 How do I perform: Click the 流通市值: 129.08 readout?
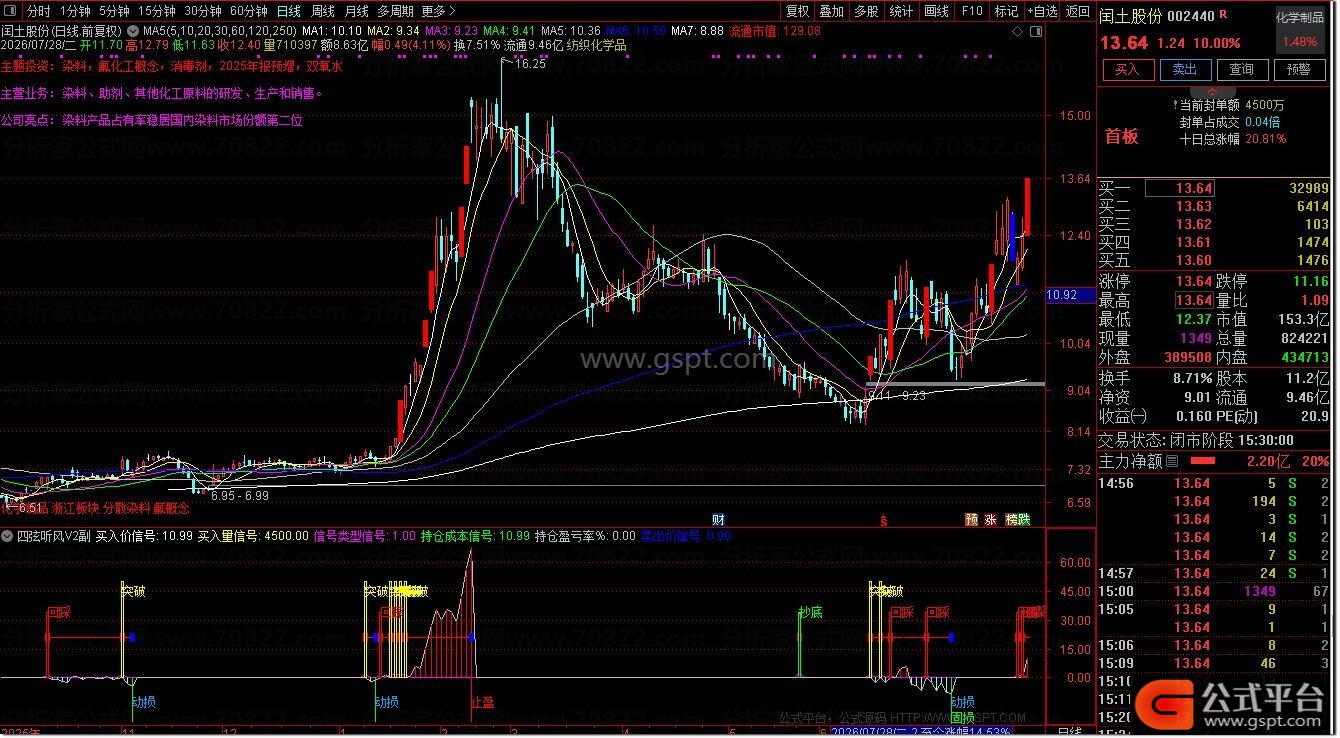pyautogui.click(x=775, y=31)
